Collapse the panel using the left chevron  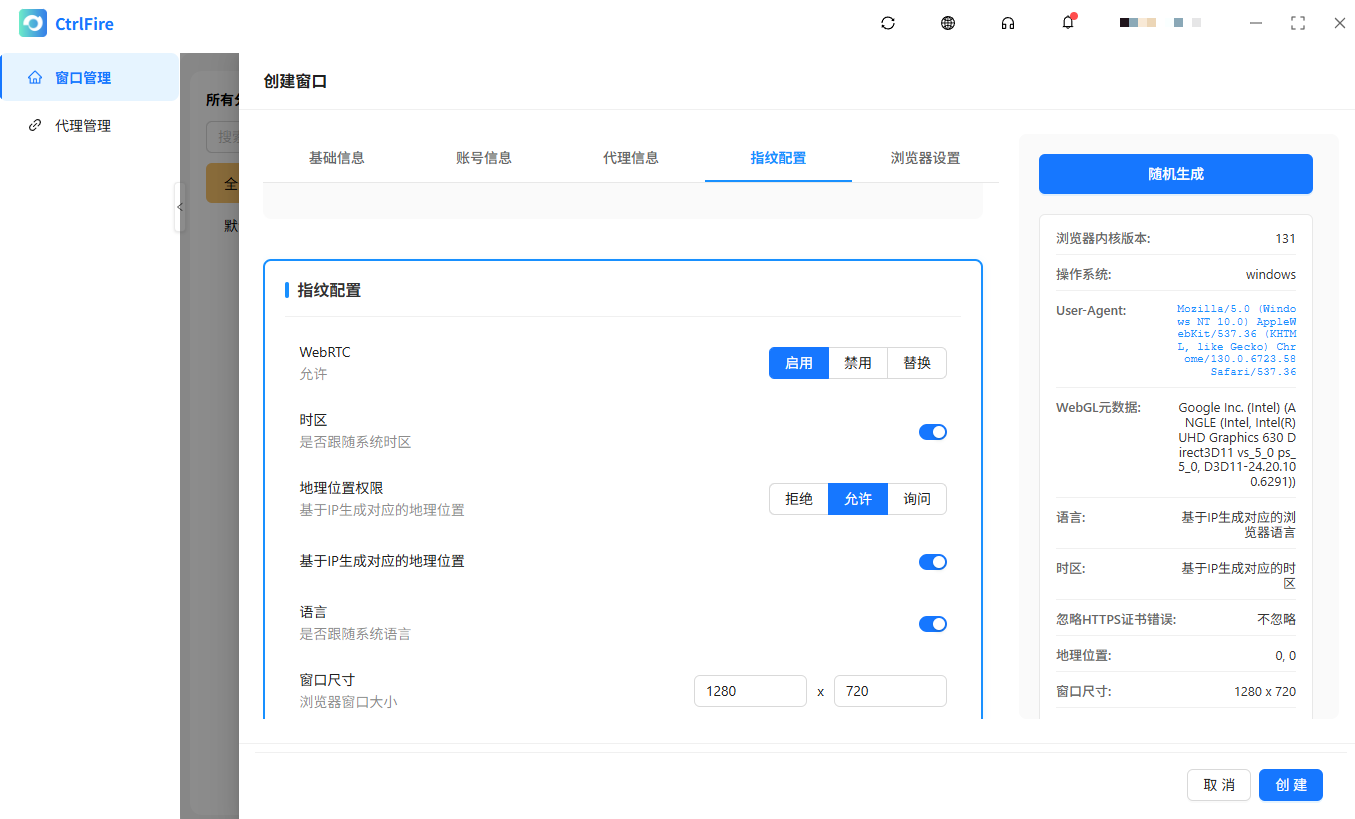(x=180, y=207)
